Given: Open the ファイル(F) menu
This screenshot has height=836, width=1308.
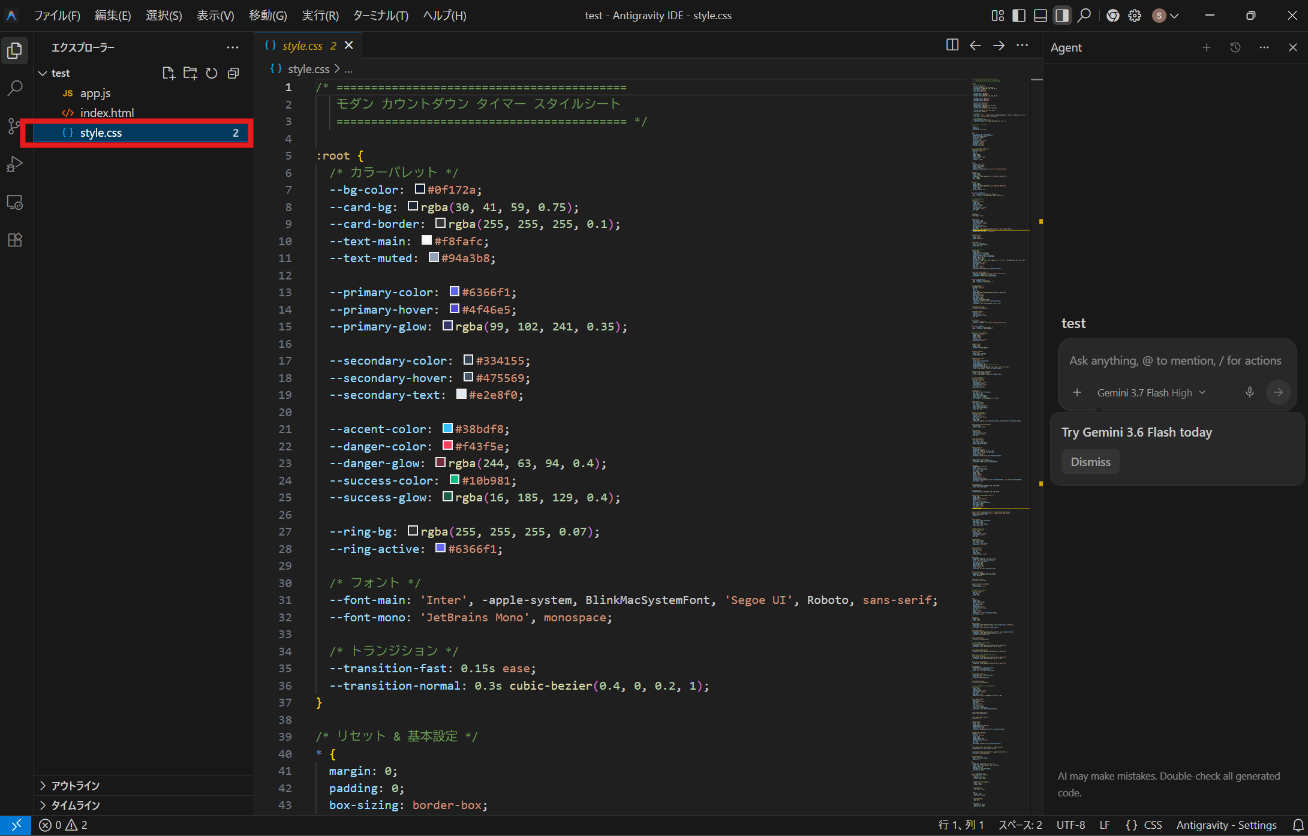Looking at the screenshot, I should point(57,16).
